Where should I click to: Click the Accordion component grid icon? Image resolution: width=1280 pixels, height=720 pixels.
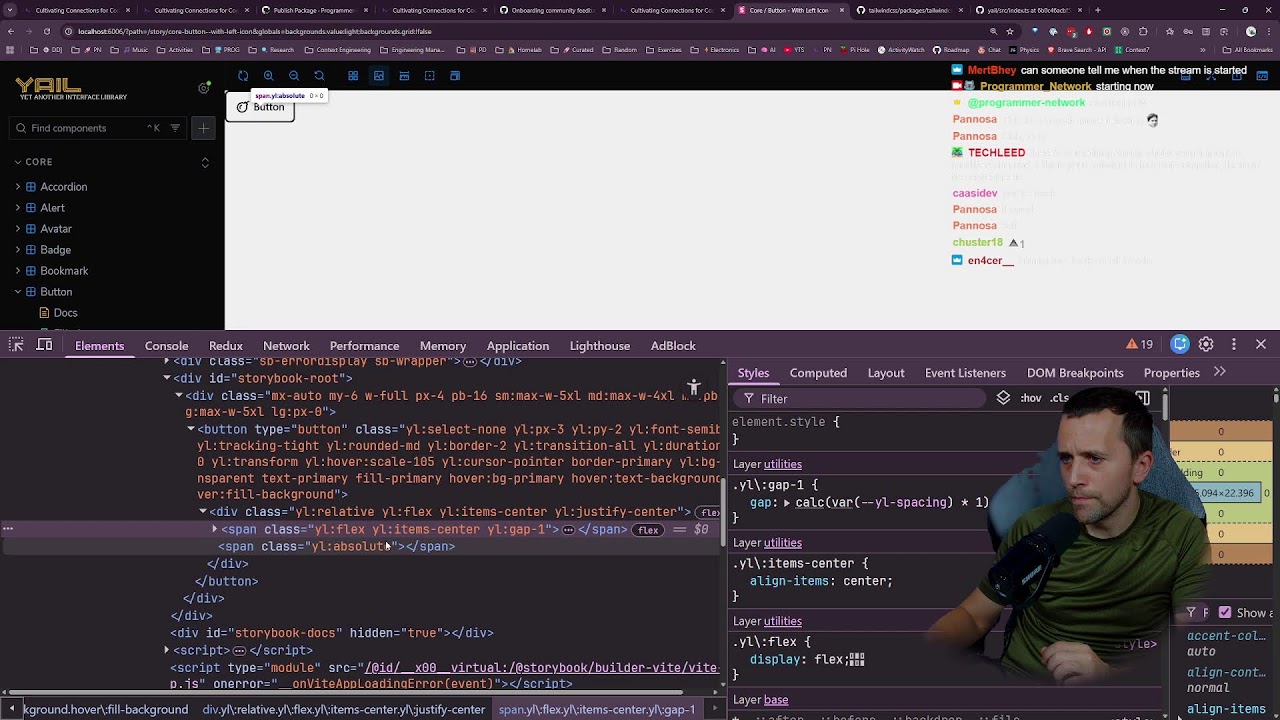coord(31,187)
